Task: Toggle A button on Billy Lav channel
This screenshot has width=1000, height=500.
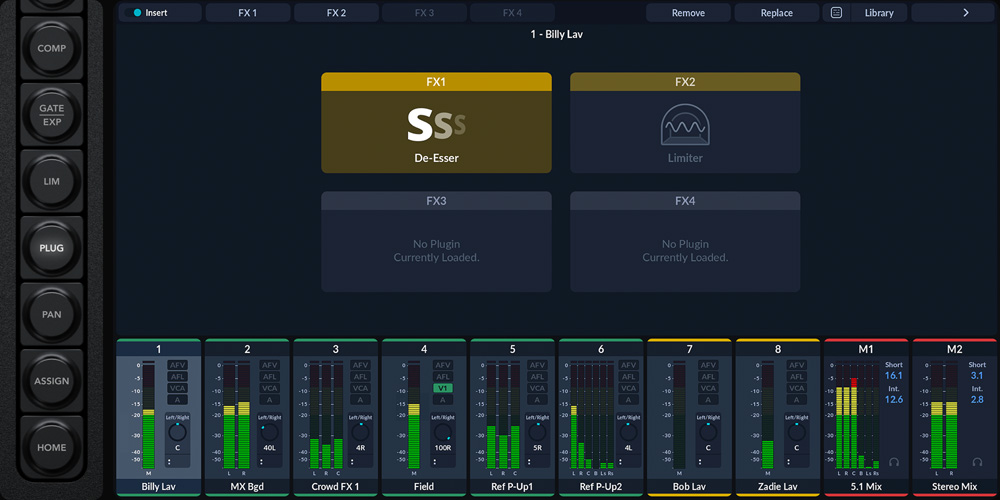Action: pyautogui.click(x=177, y=400)
